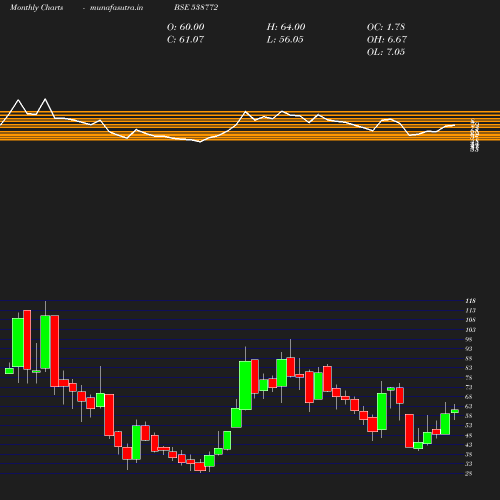Click the 83 price axis label
The height and width of the screenshot is (500, 500).
(469, 368)
